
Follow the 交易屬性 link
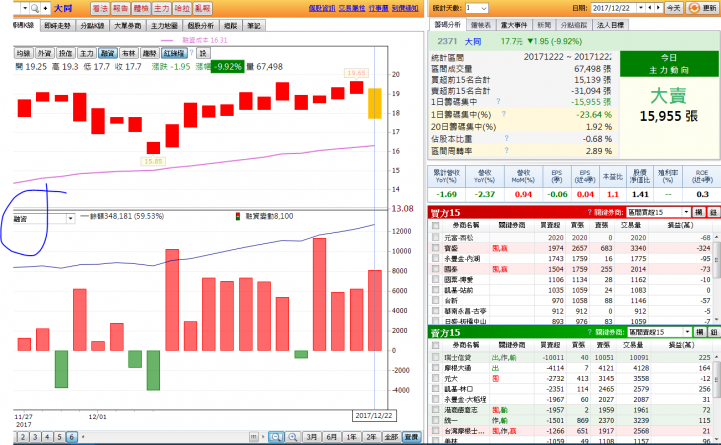click(x=352, y=8)
